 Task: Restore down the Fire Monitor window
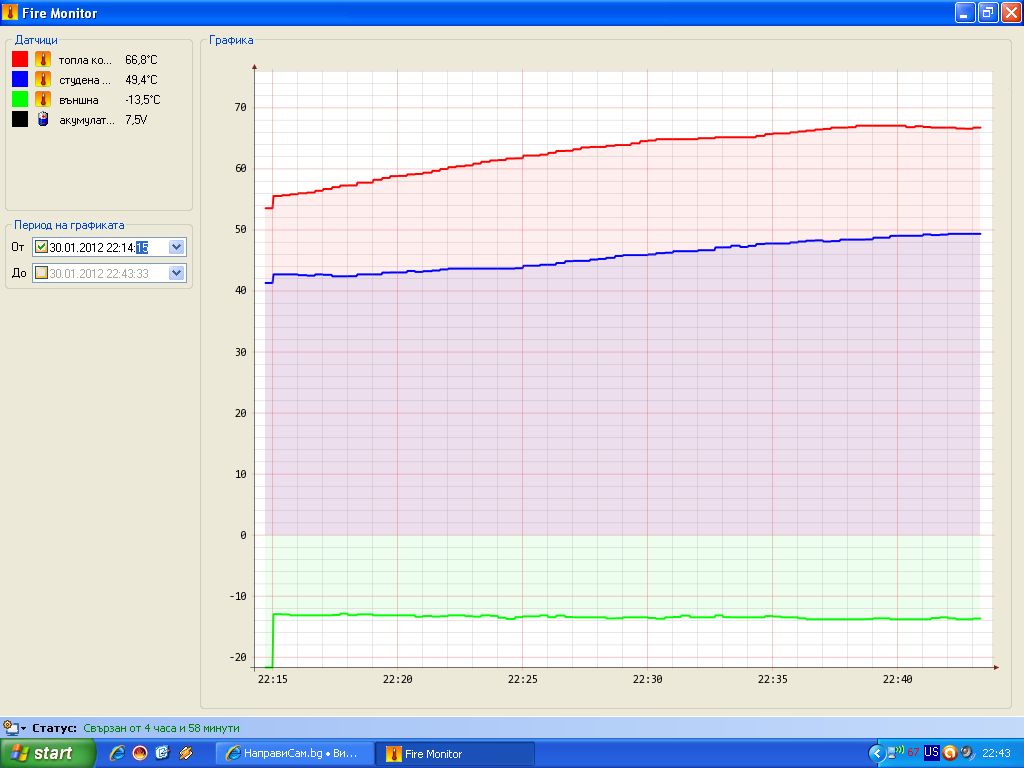988,12
